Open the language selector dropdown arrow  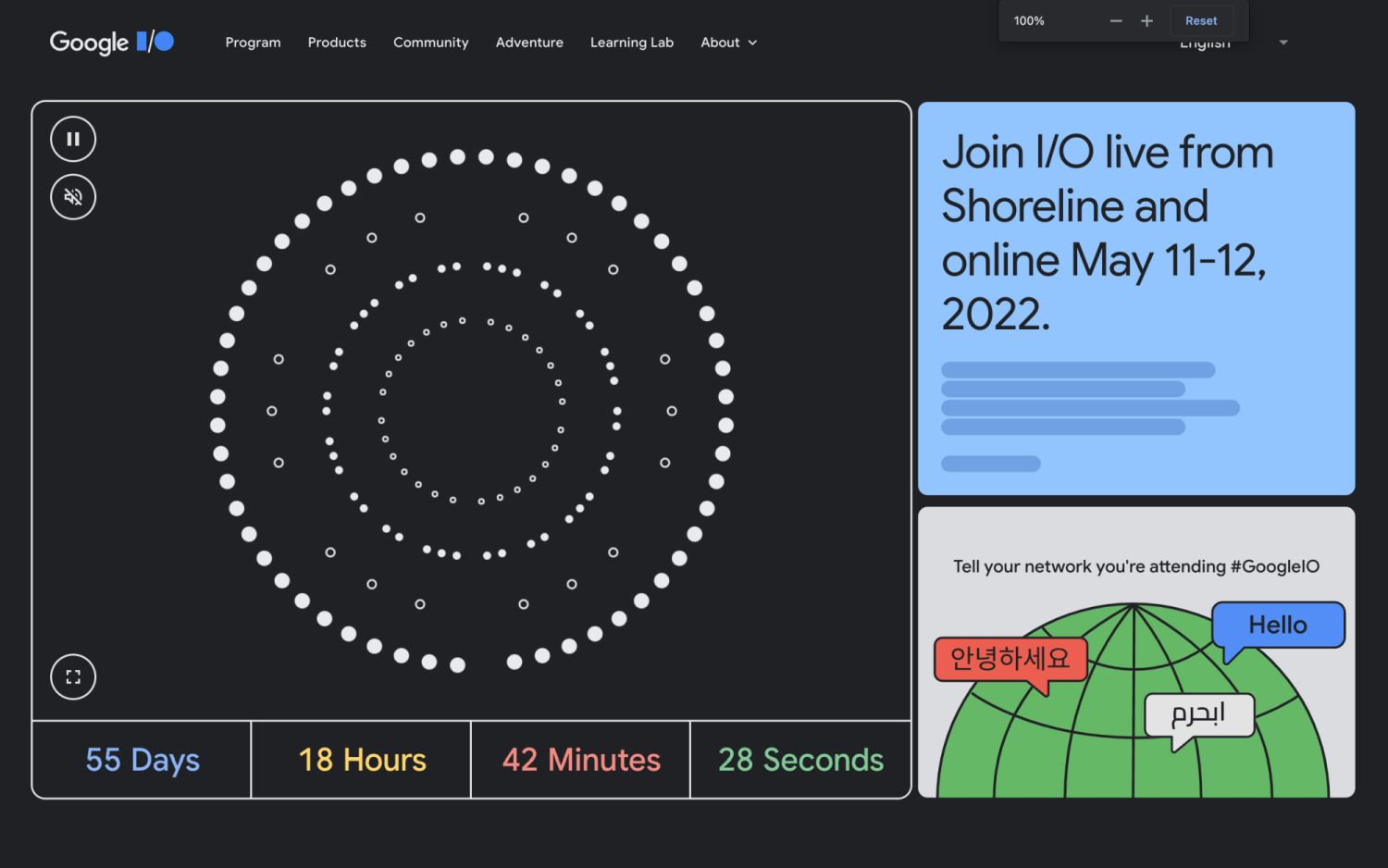click(x=1283, y=43)
